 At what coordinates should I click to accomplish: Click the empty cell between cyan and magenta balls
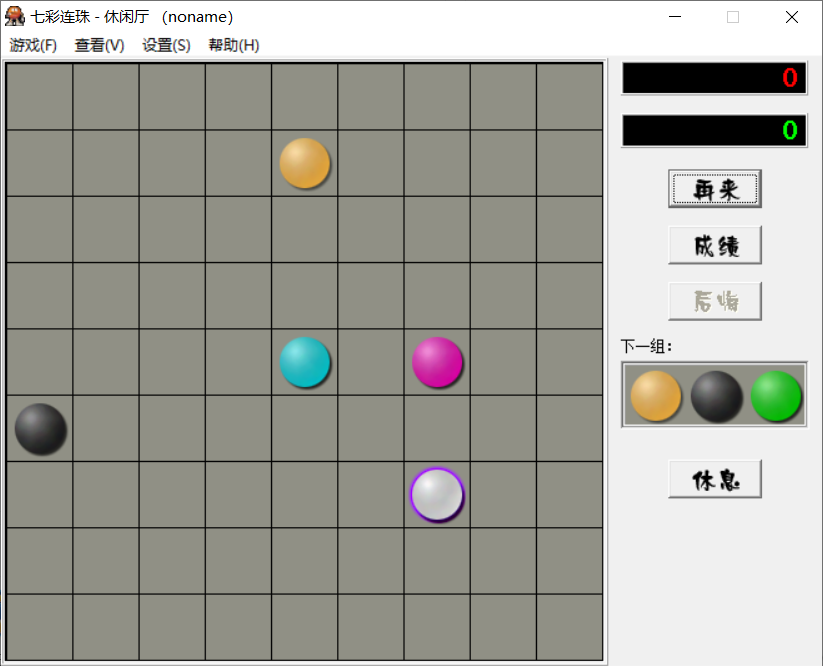371,362
